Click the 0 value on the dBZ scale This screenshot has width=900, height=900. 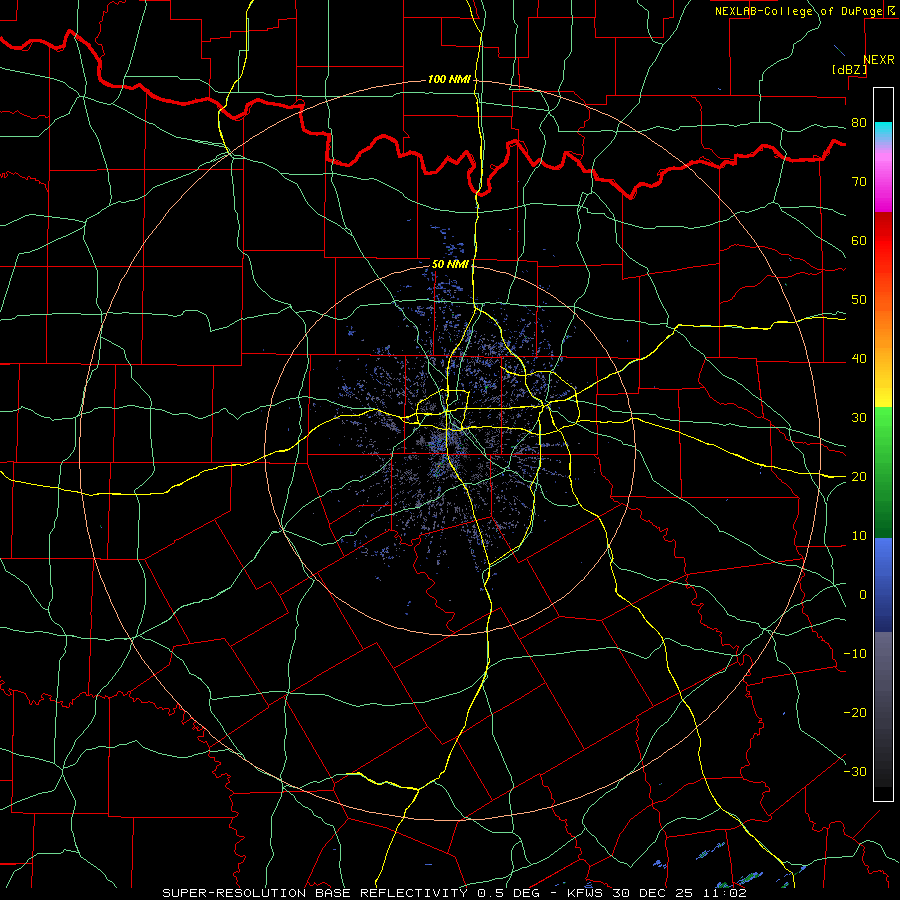[x=863, y=595]
